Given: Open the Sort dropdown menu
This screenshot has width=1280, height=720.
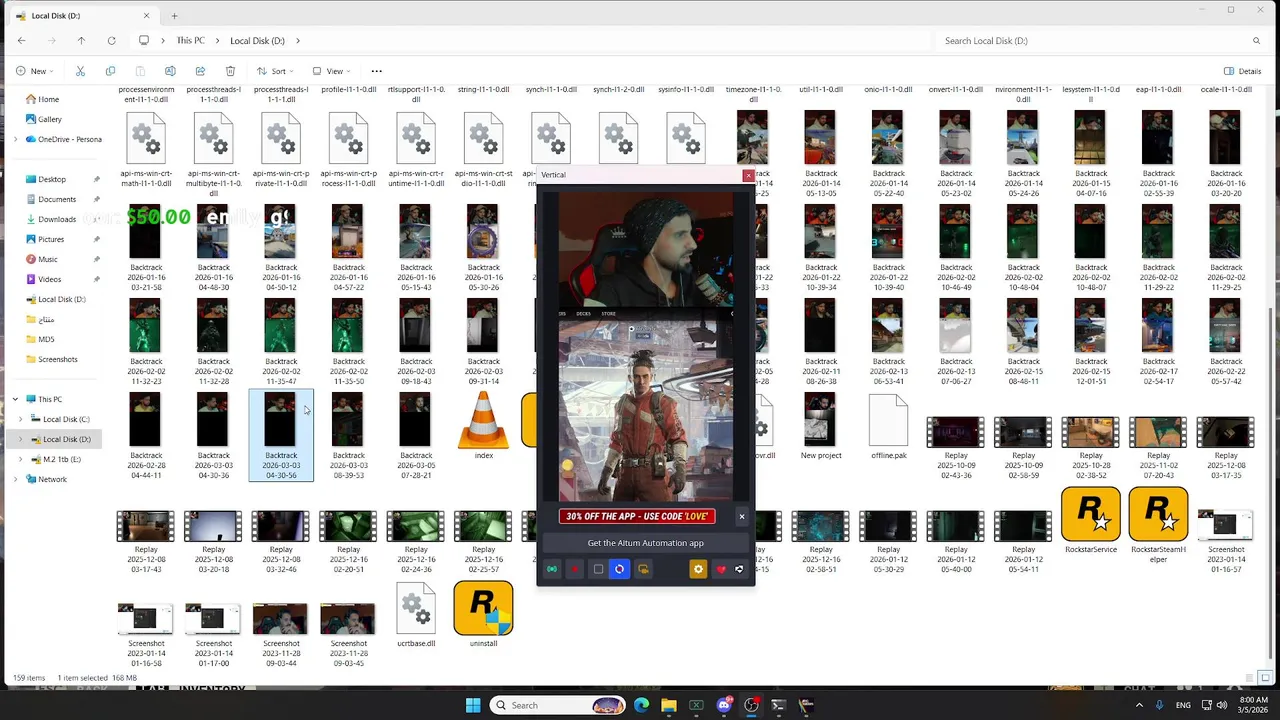Looking at the screenshot, I should click(276, 71).
